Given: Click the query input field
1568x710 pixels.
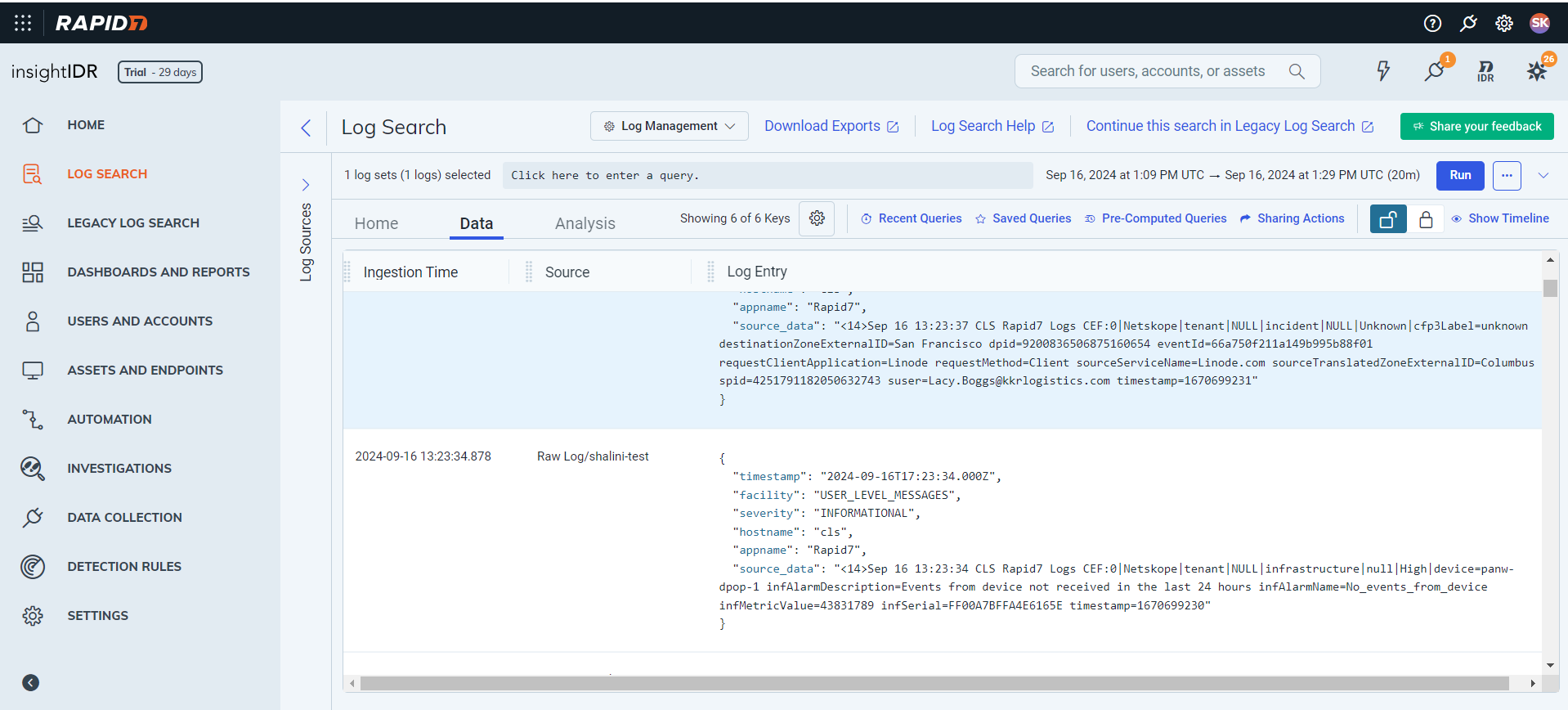Looking at the screenshot, I should click(x=768, y=175).
